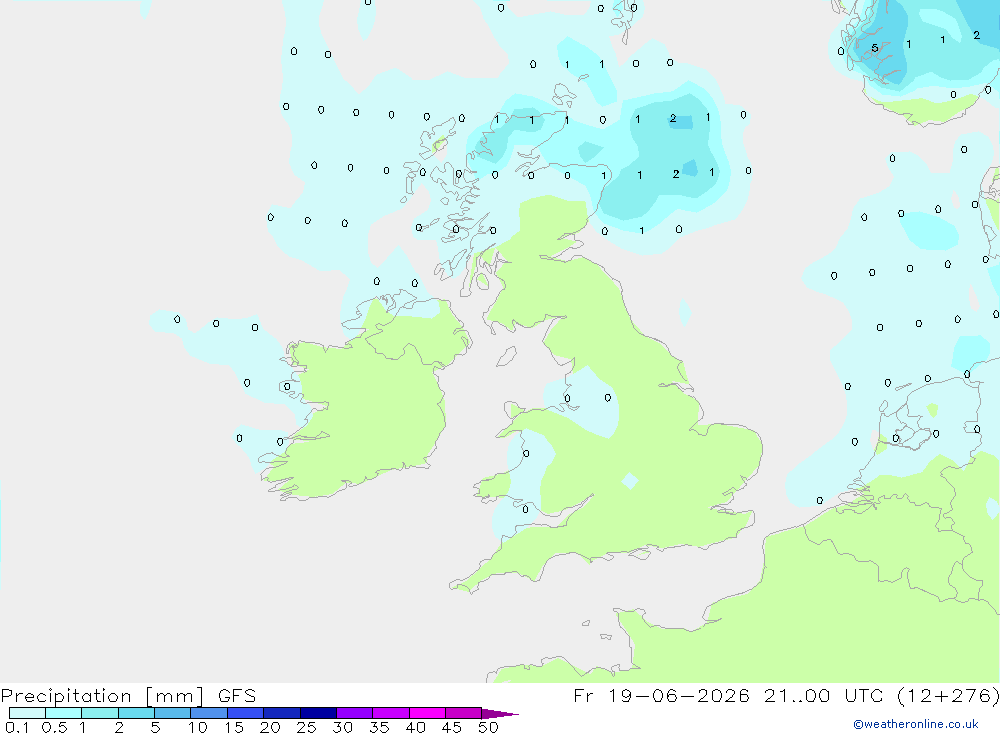Click the '45' legend scale label
Image resolution: width=1000 pixels, height=733 pixels.
452,727
